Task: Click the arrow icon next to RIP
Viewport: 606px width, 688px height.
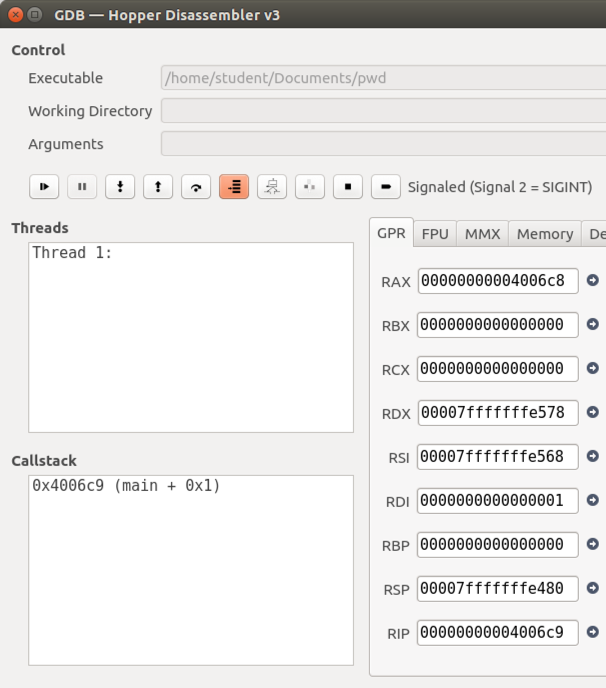Action: tap(592, 632)
